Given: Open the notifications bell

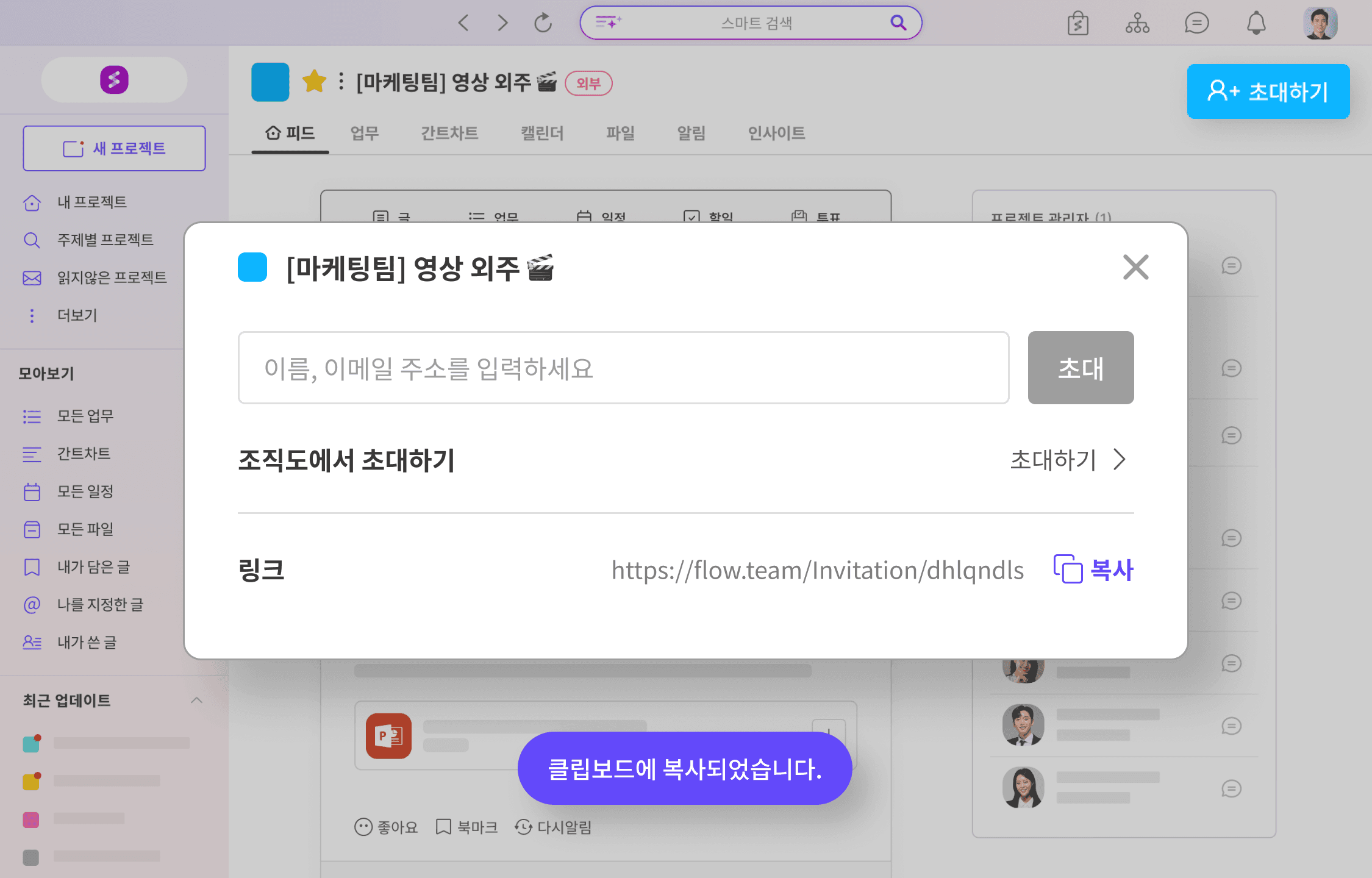Looking at the screenshot, I should (1256, 23).
